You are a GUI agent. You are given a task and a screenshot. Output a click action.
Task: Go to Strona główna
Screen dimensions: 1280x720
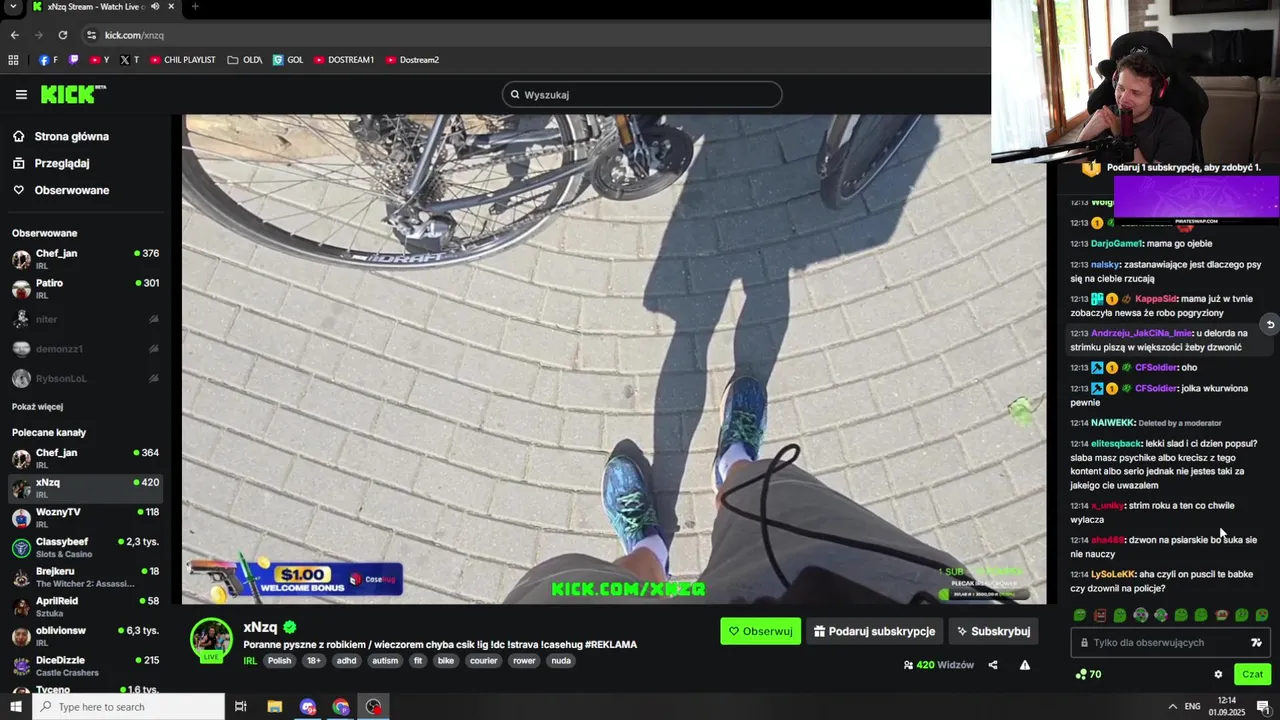pyautogui.click(x=61, y=136)
